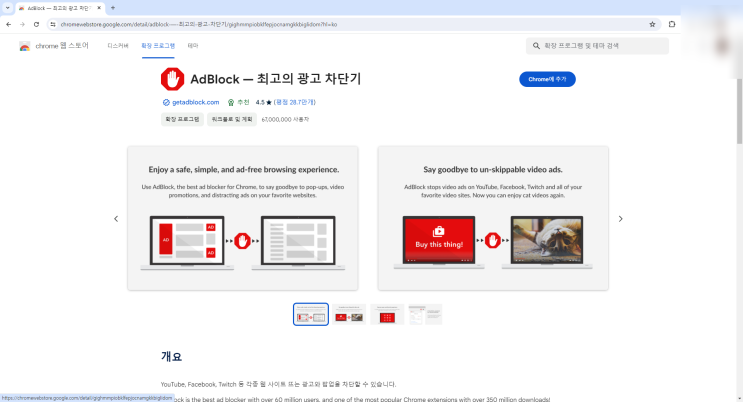Go back to the previous page
Viewport: 743px width, 402px height.
[x=9, y=24]
